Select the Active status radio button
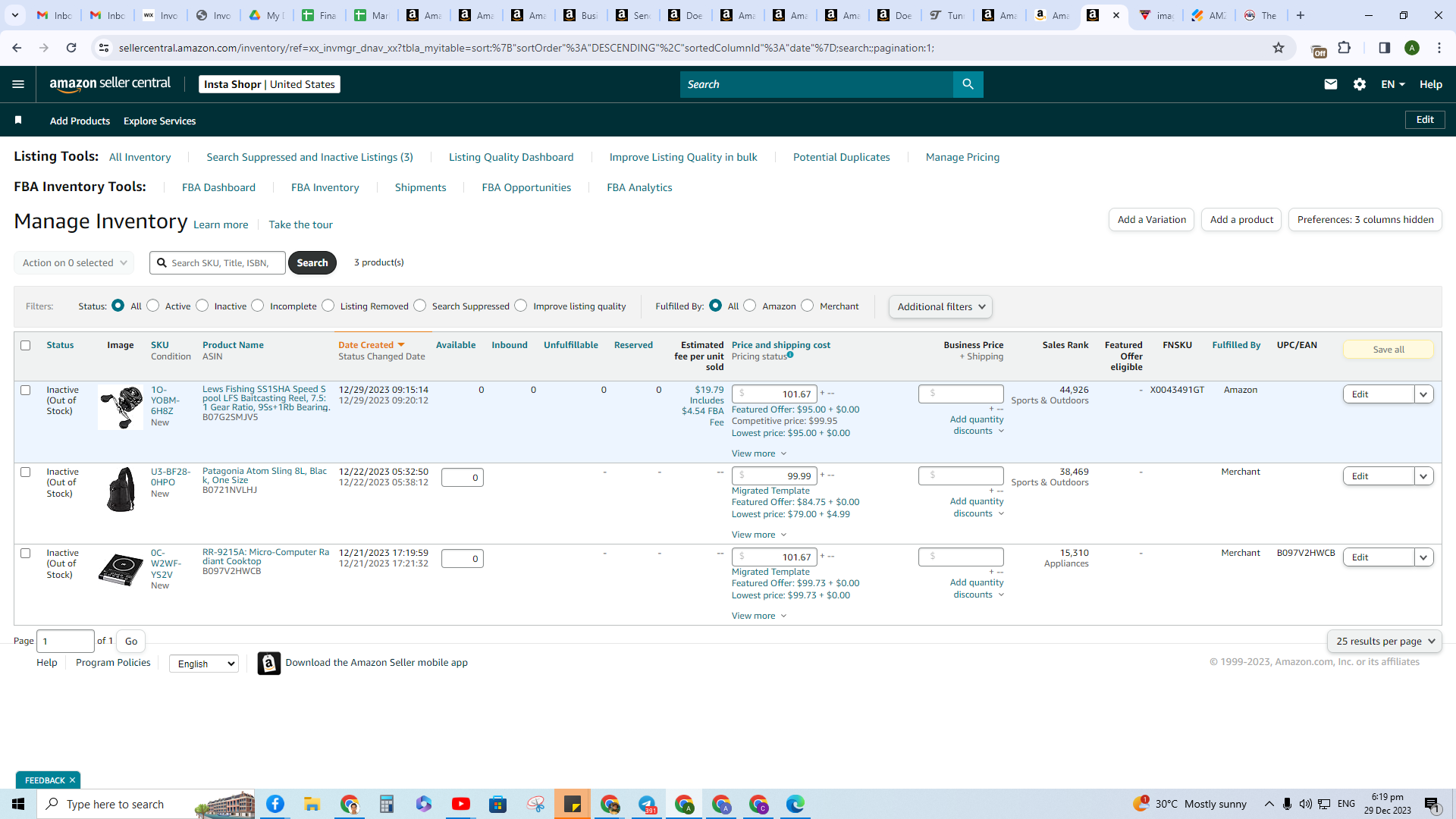This screenshot has width=1456, height=819. (153, 306)
